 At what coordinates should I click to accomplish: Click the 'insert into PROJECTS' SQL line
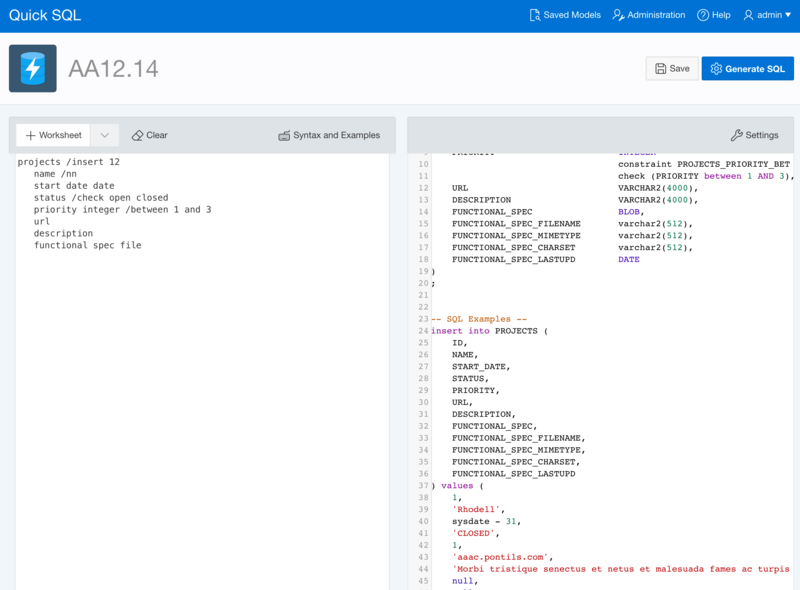[x=490, y=331]
